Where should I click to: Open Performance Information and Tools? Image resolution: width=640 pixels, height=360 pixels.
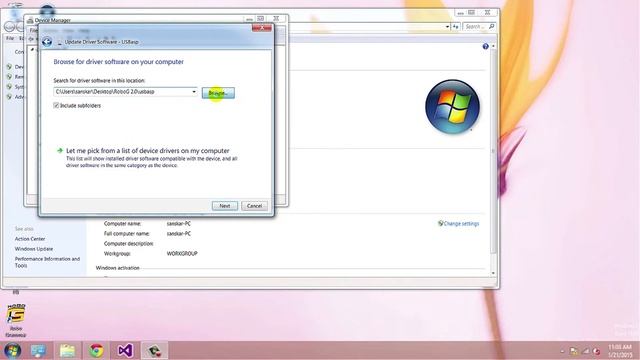[47, 262]
